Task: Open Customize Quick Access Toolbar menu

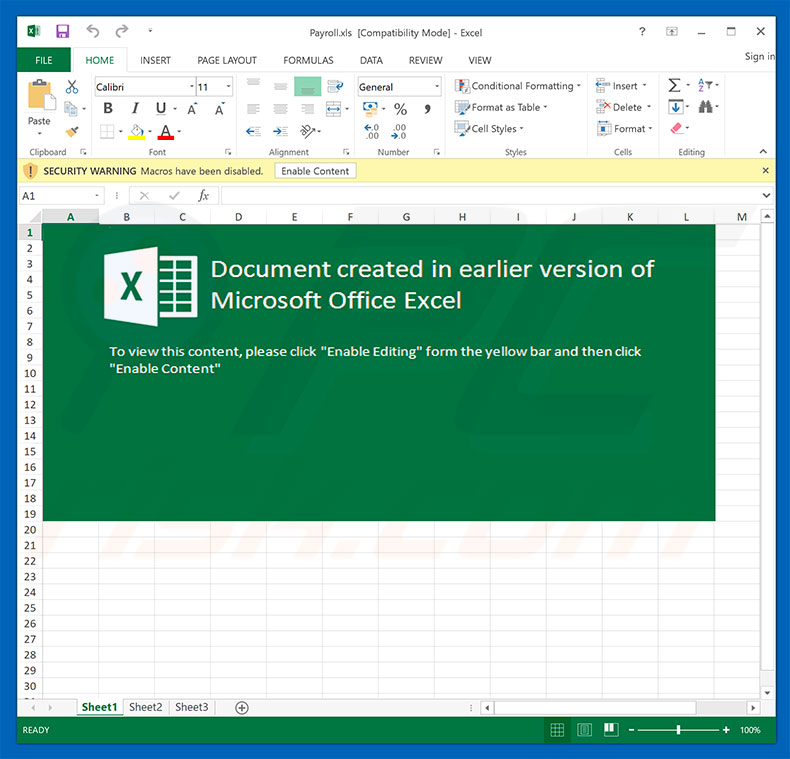Action: tap(150, 31)
